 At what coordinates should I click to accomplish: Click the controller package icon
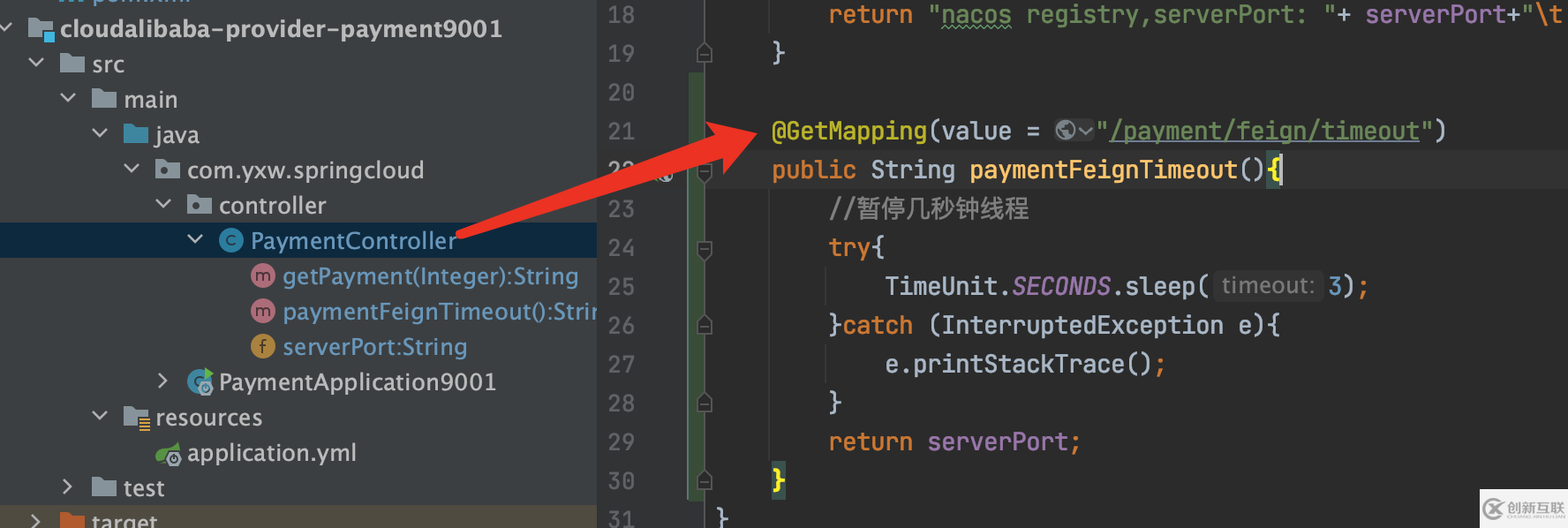(200, 205)
